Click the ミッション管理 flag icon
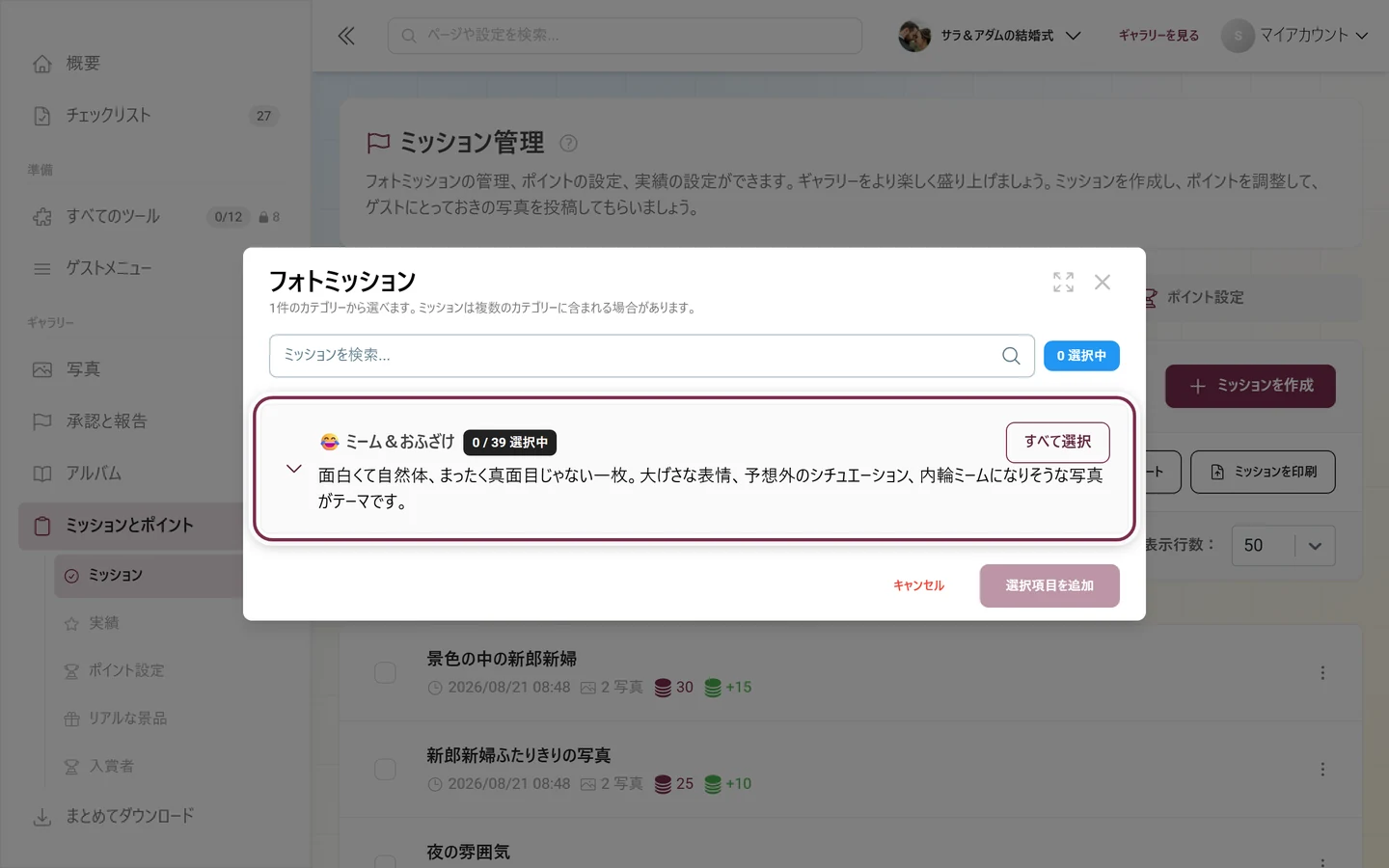The height and width of the screenshot is (868, 1389). click(378, 144)
